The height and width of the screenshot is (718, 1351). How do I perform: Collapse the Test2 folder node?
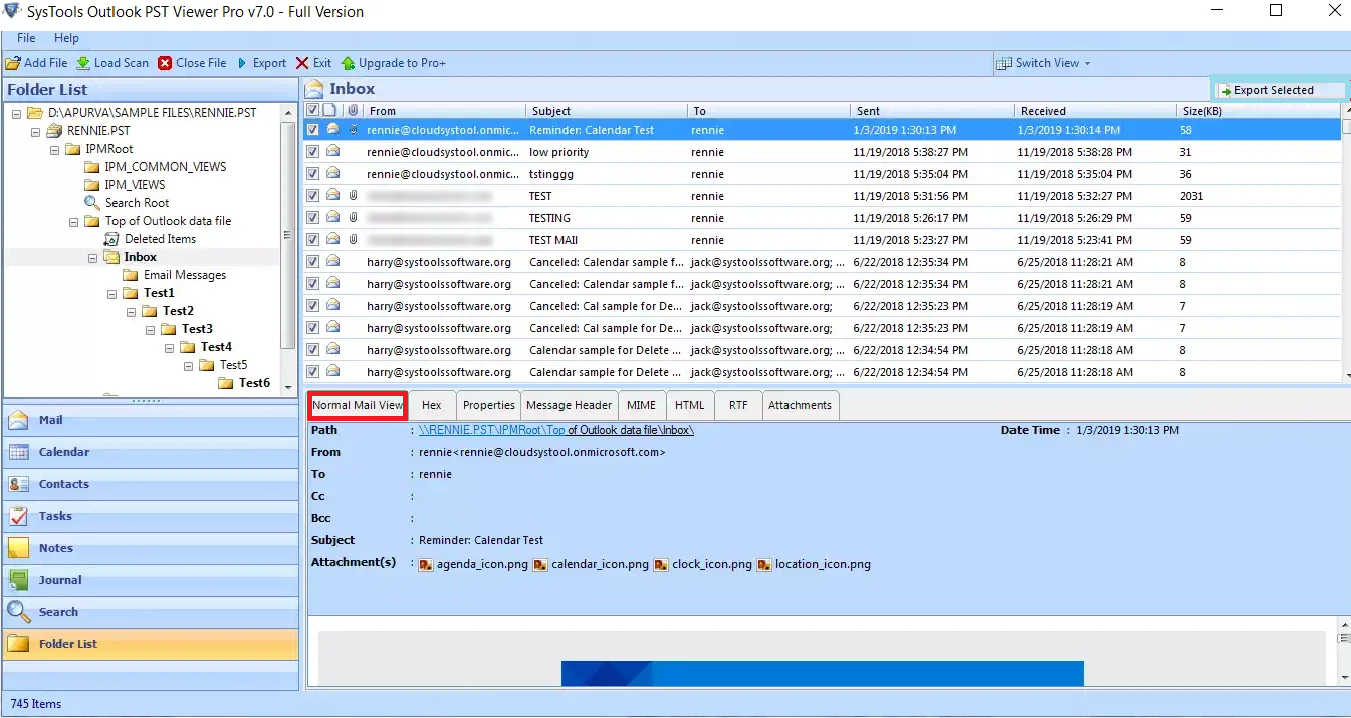[131, 311]
